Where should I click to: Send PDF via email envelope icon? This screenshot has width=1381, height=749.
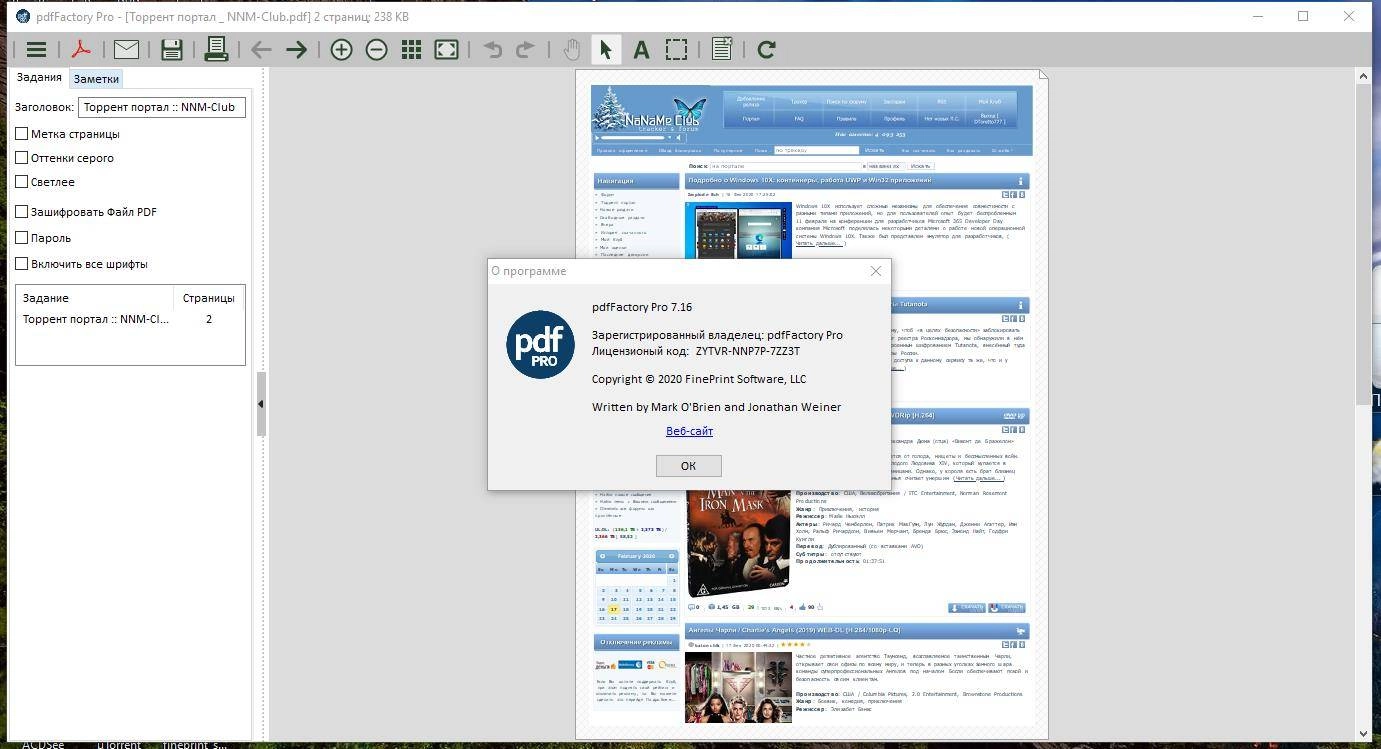click(126, 49)
